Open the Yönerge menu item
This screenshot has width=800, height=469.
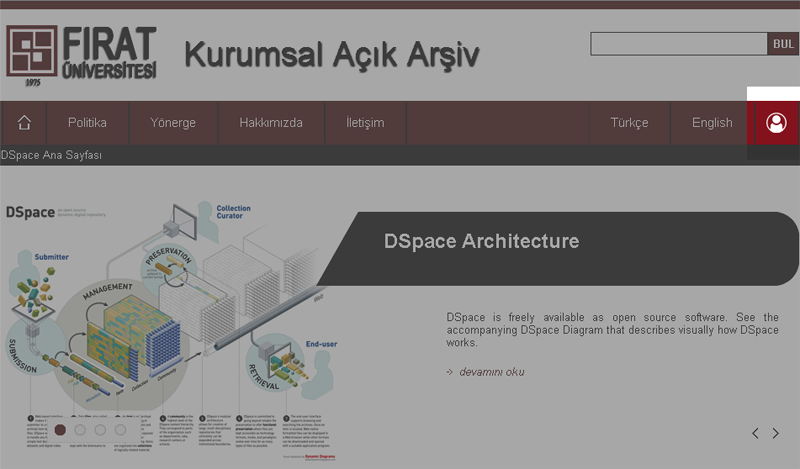click(x=173, y=122)
